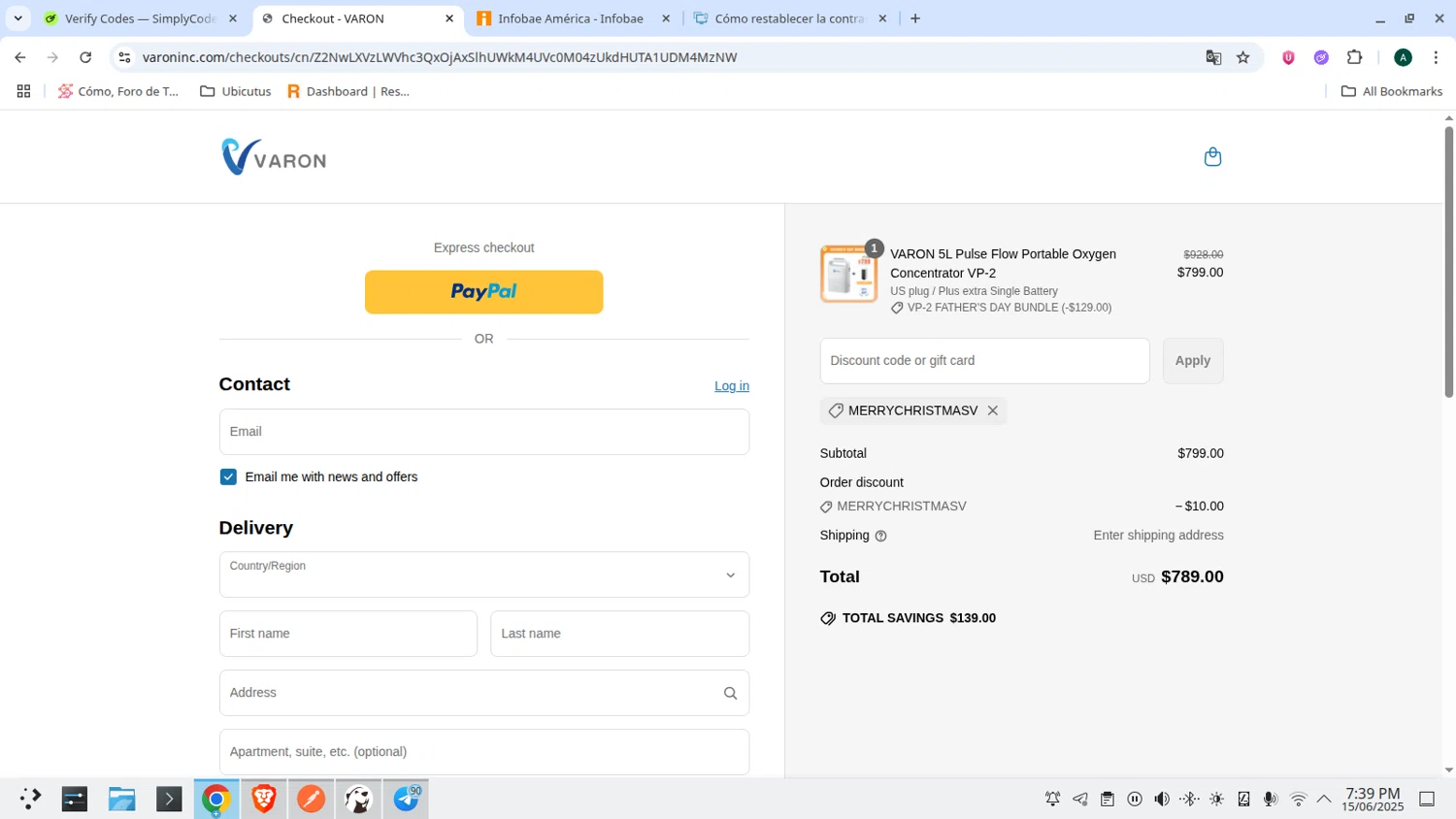Click the screen brightness tray icon
1456x819 pixels.
(1216, 799)
